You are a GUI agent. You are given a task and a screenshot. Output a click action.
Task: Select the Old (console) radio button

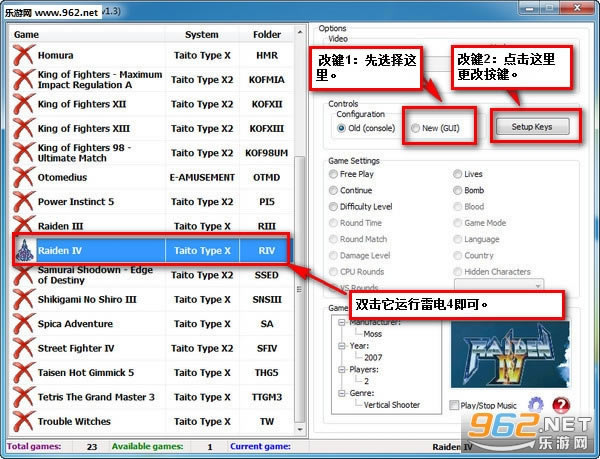[341, 128]
